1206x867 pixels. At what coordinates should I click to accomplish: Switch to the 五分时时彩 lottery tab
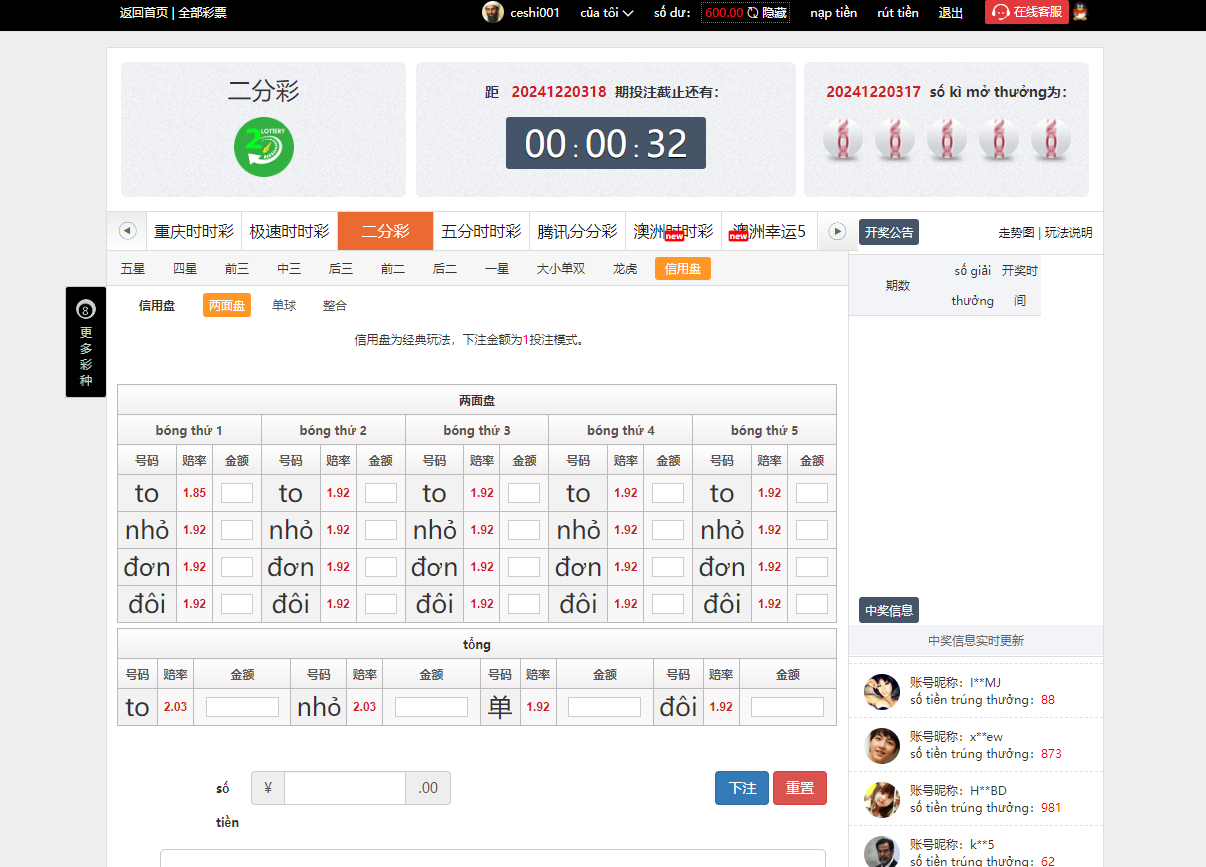point(481,231)
